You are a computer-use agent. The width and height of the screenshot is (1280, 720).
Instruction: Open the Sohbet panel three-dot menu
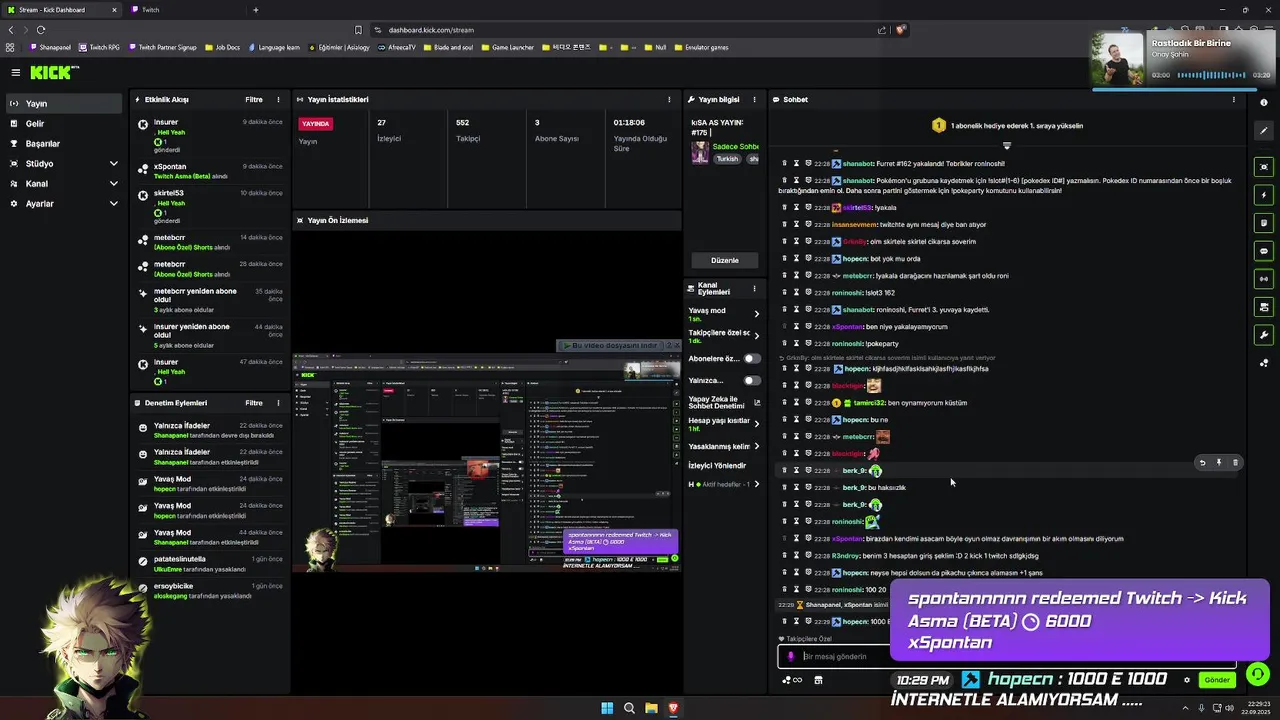(1233, 99)
